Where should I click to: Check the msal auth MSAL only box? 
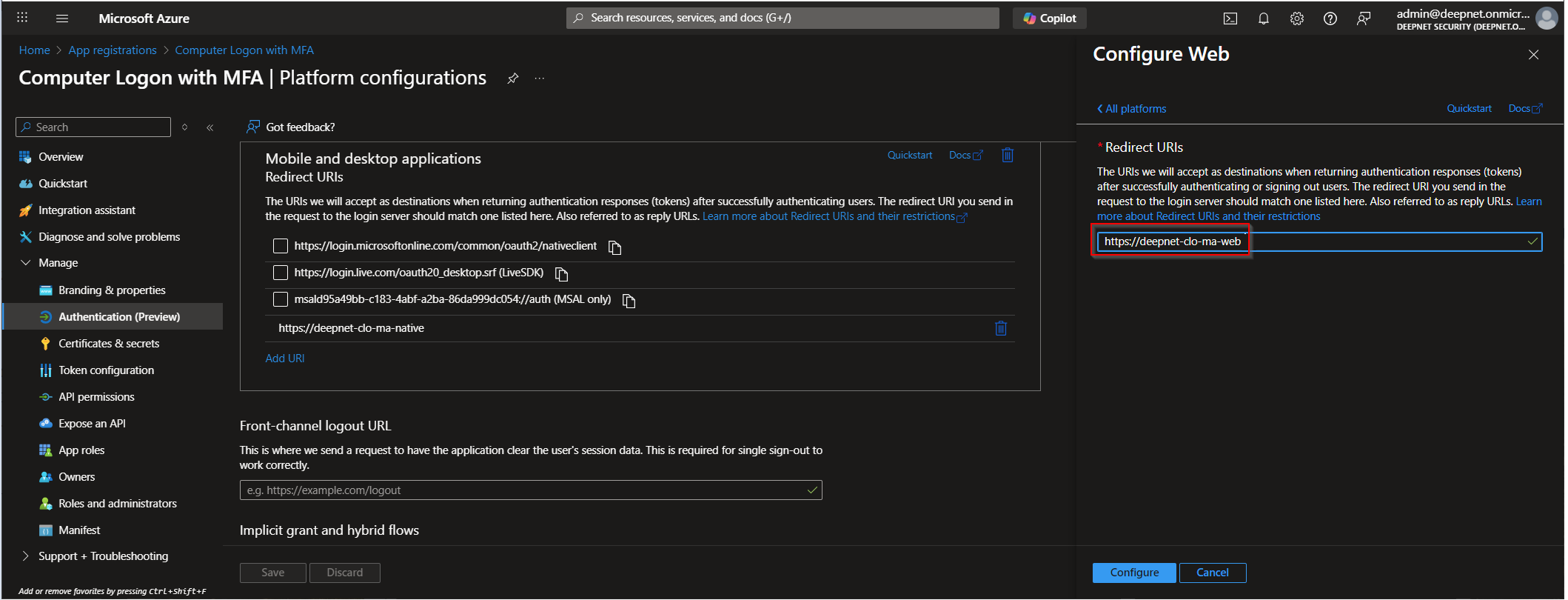coord(281,299)
